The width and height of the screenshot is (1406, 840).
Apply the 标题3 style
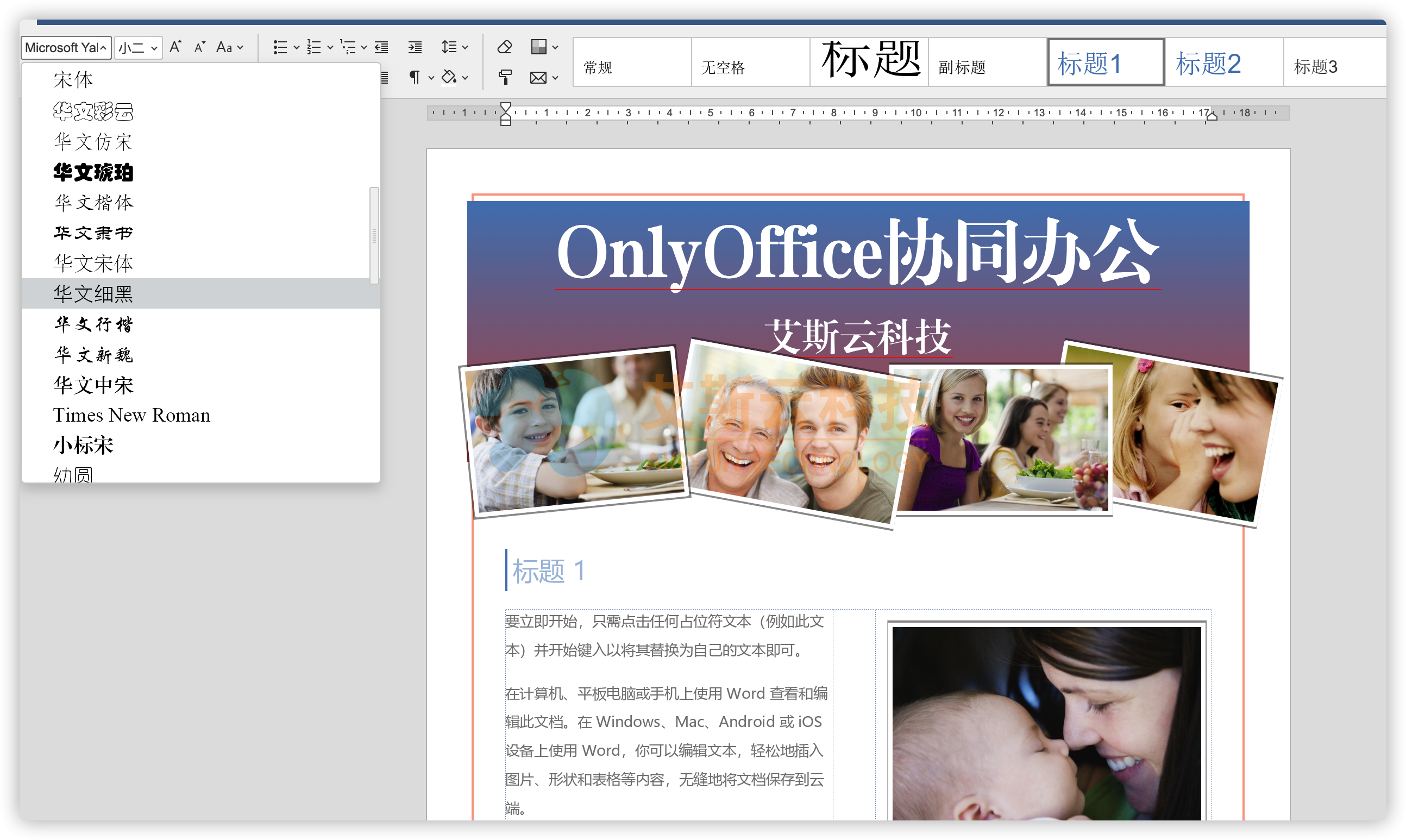1334,62
